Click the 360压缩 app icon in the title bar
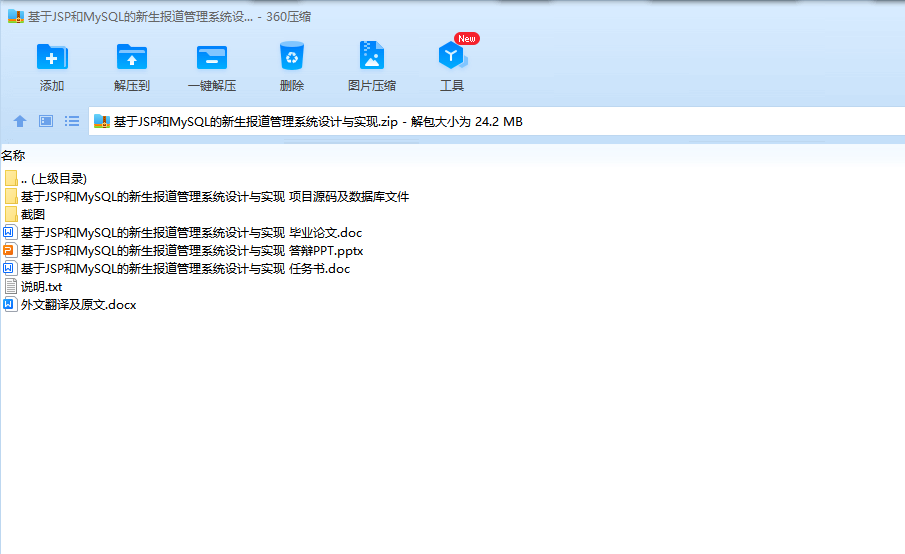 click(x=16, y=16)
